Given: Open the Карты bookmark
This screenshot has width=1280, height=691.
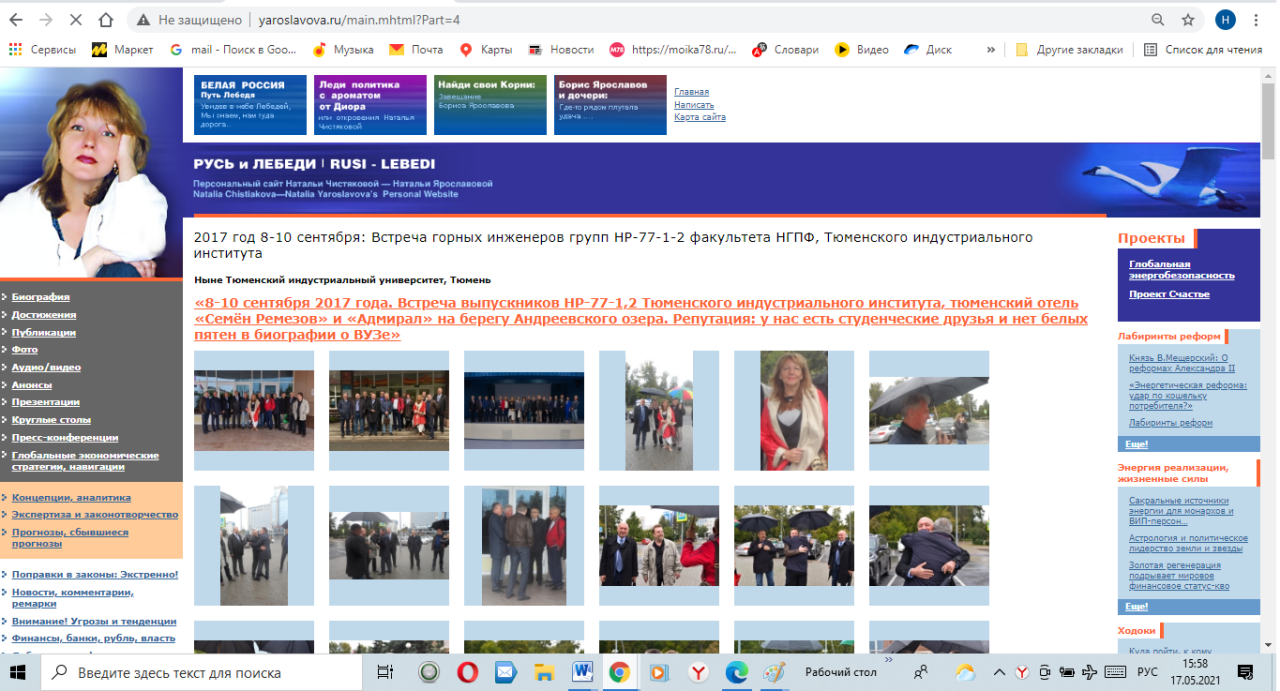Looking at the screenshot, I should coord(486,49).
